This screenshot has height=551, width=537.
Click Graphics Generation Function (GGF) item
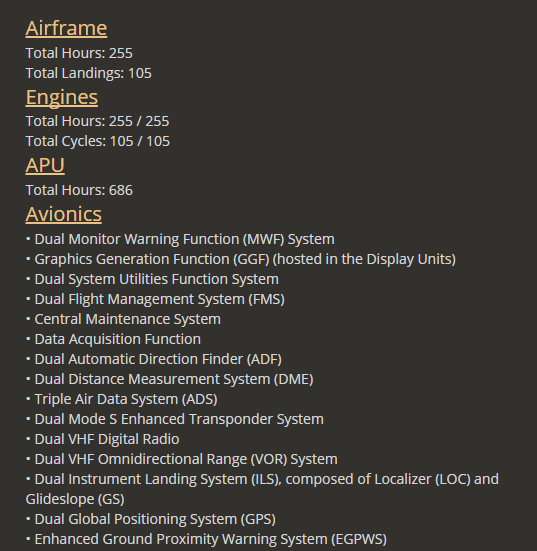(x=241, y=259)
